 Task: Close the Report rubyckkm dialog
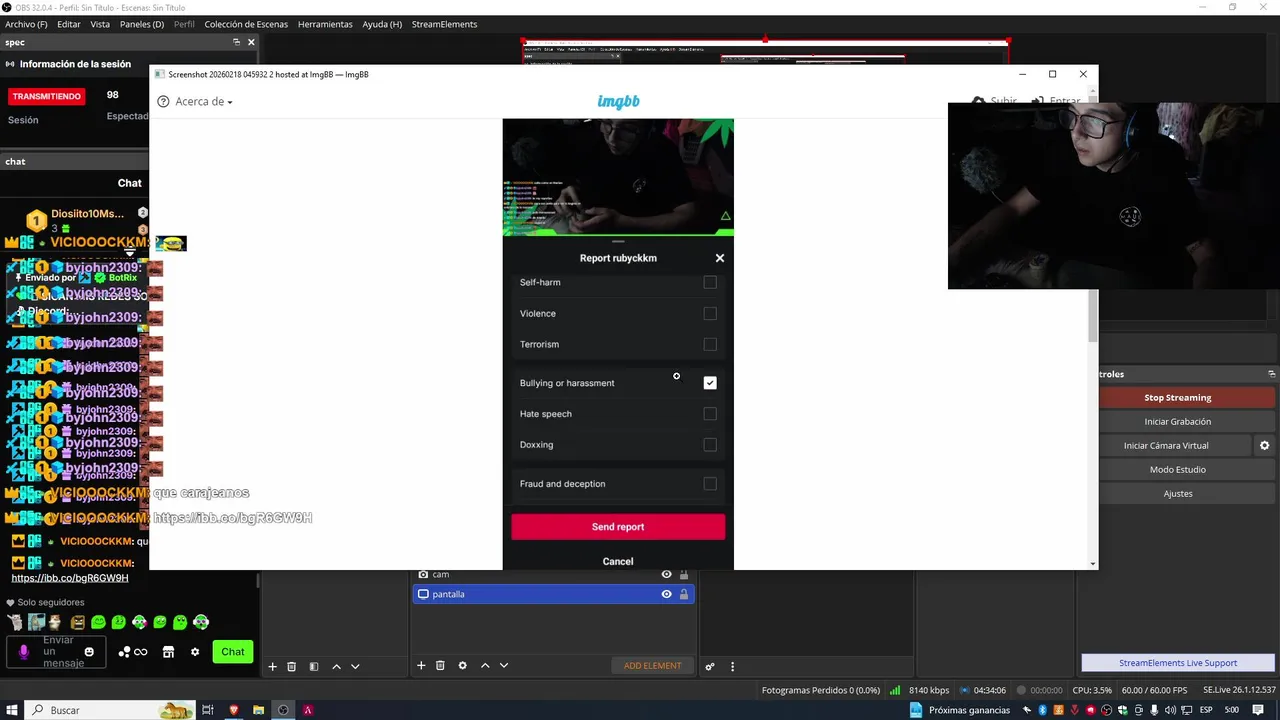coord(719,258)
